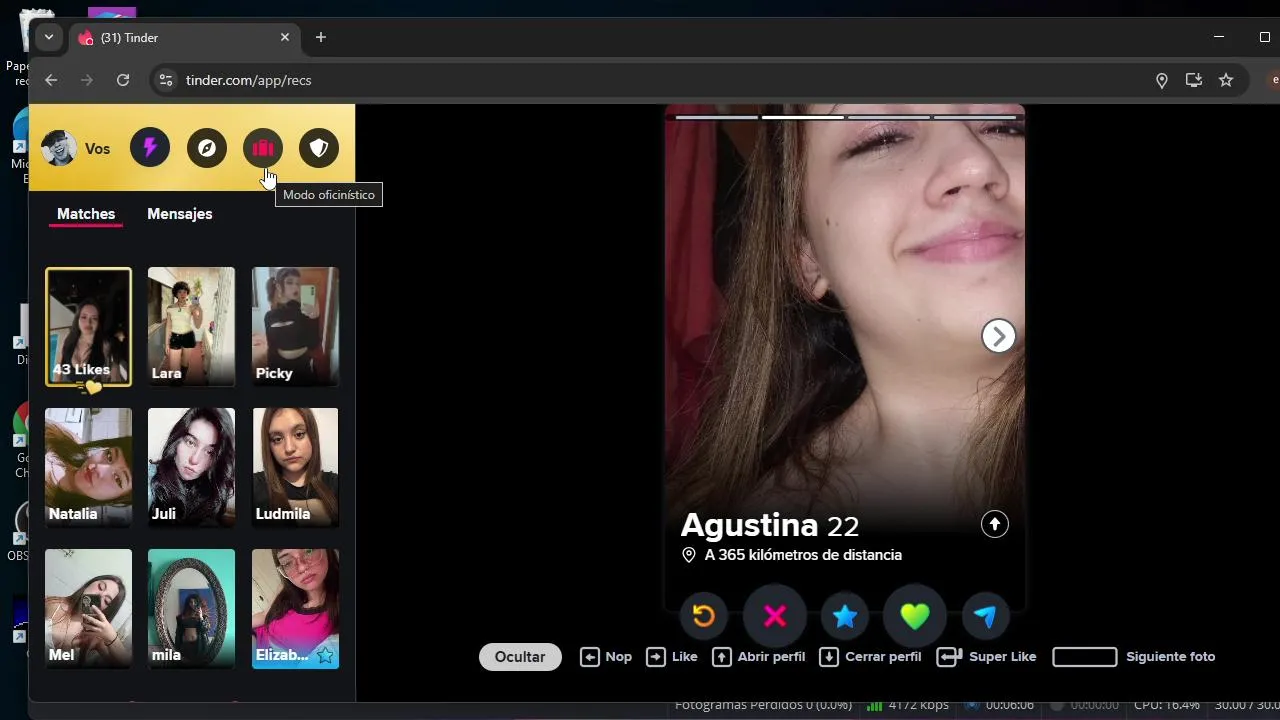Open profile info with the up arrow icon
1280x720 pixels.
pyautogui.click(x=994, y=524)
